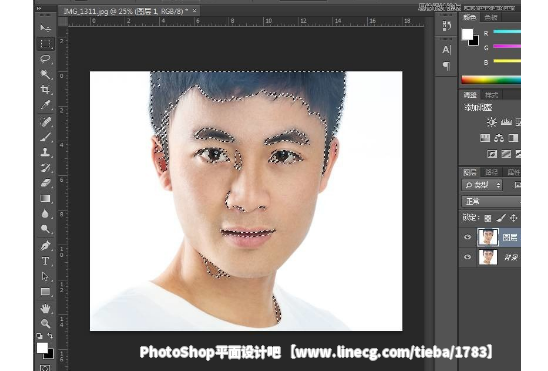
Task: Click the G magenta color slider
Action: pyautogui.click(x=507, y=46)
